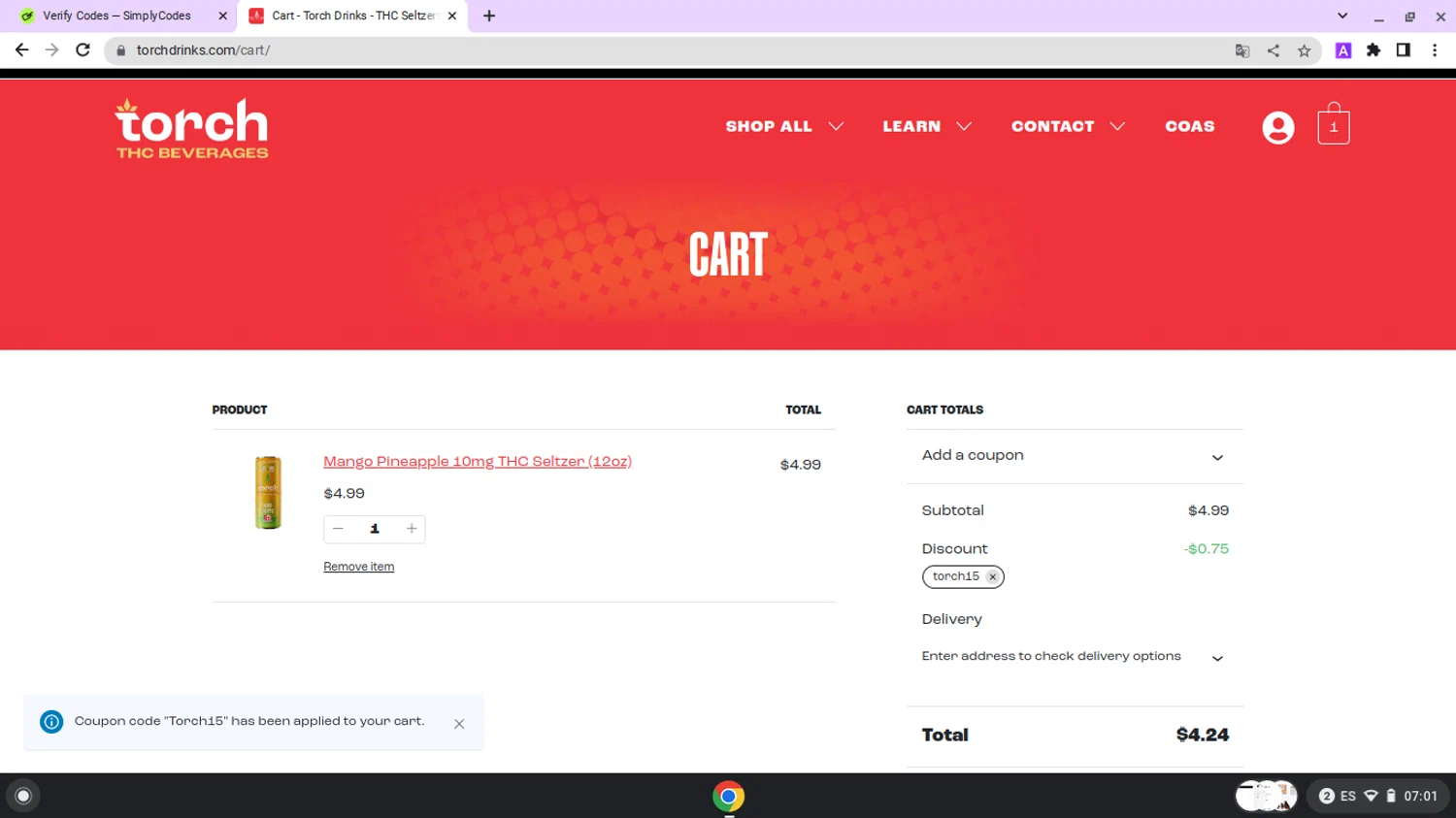Reload the current page
Viewport: 1456px width, 818px height.
pos(83,49)
